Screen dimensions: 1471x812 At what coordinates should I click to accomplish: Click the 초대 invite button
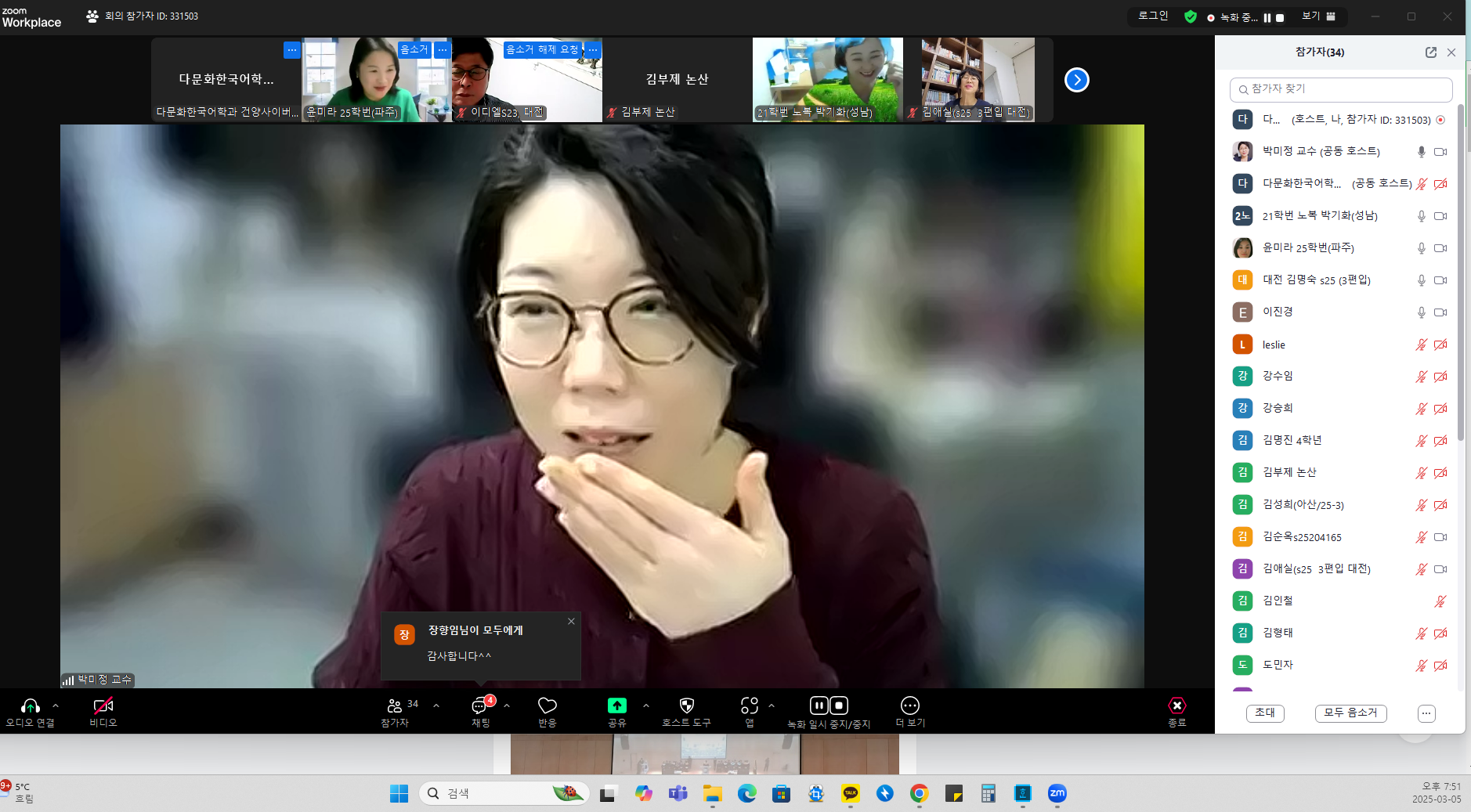click(x=1265, y=713)
